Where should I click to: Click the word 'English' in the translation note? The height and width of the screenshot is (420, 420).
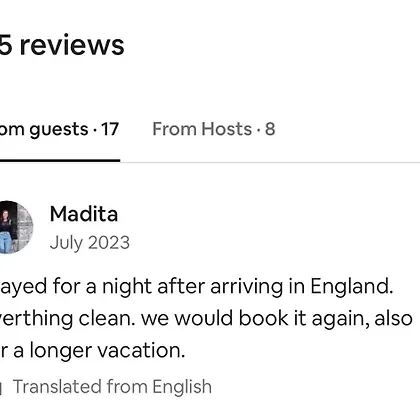pyautogui.click(x=182, y=387)
